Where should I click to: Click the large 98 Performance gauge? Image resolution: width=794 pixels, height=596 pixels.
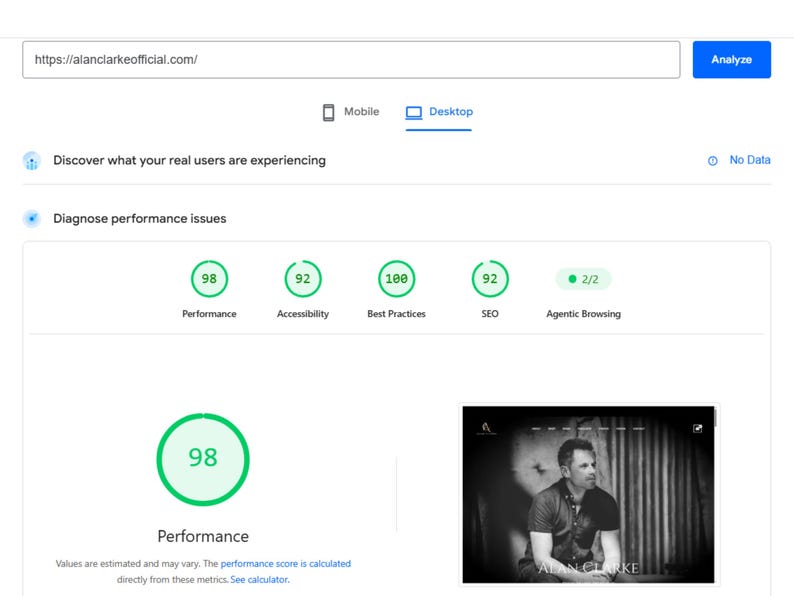(203, 459)
